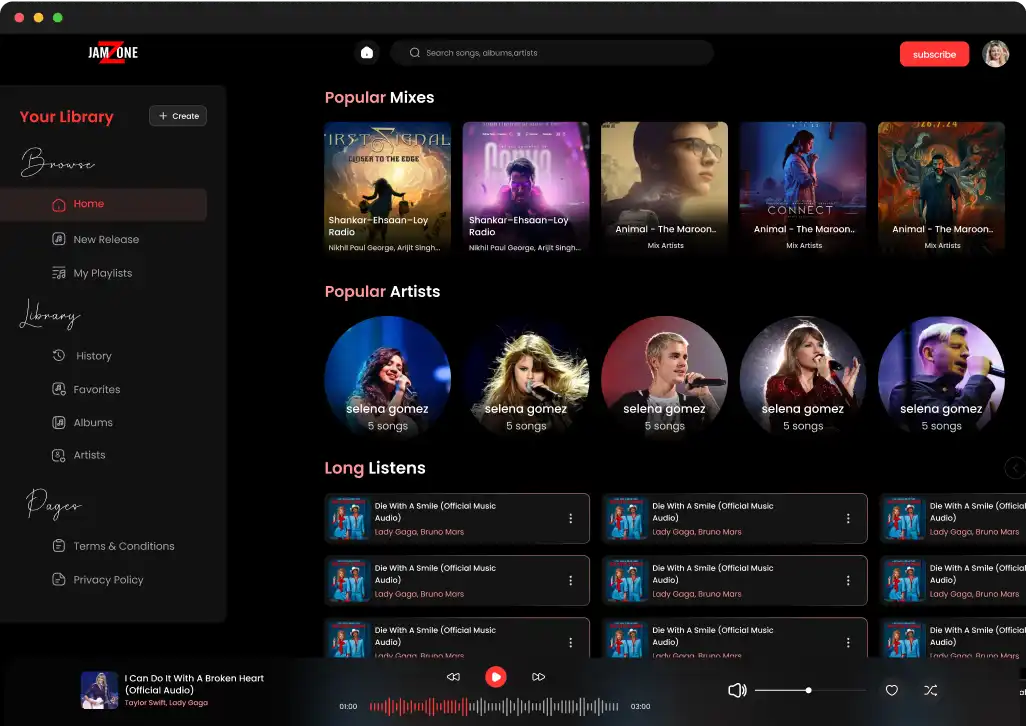Viewport: 1026px width, 726px height.
Task: Open fifth artist in purple lighting
Action: tap(941, 377)
